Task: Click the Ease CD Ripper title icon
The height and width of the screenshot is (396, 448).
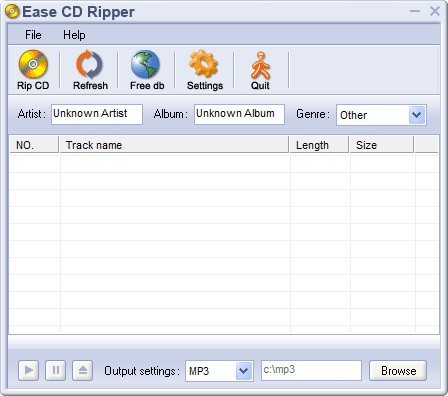Action: click(x=12, y=12)
